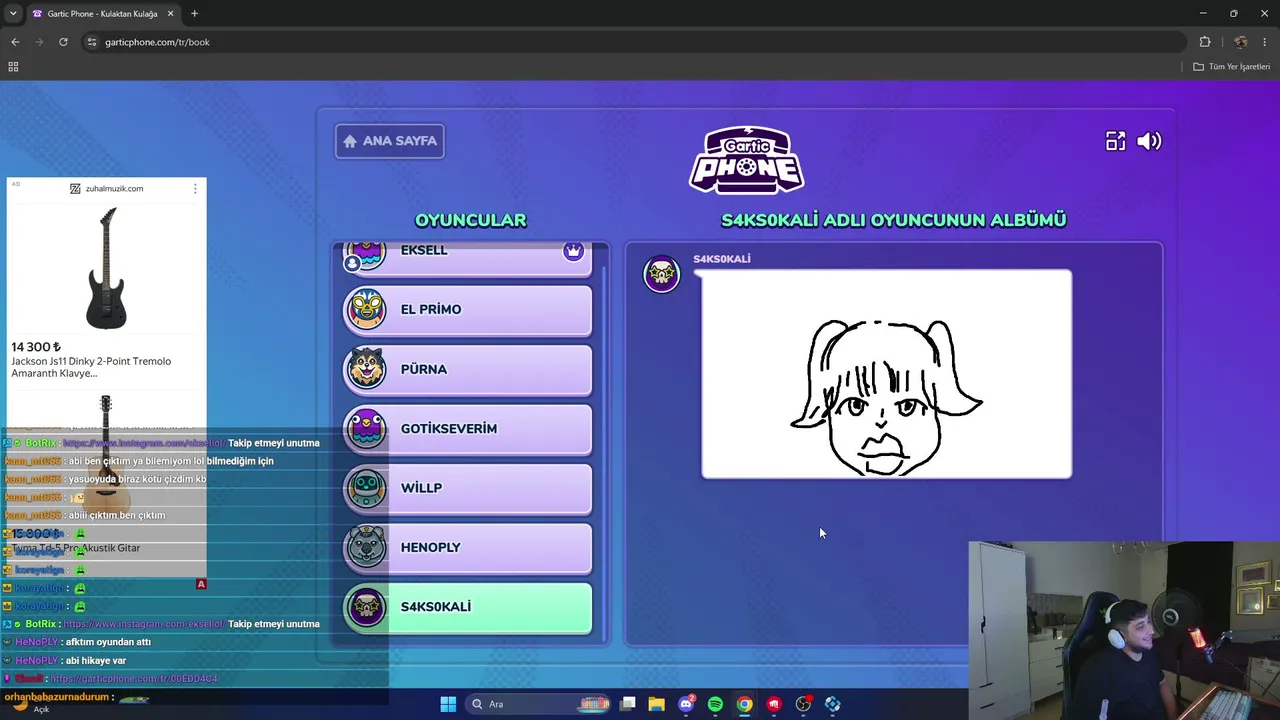Select player HENOPLY's album
The width and height of the screenshot is (1280, 720).
coord(467,548)
